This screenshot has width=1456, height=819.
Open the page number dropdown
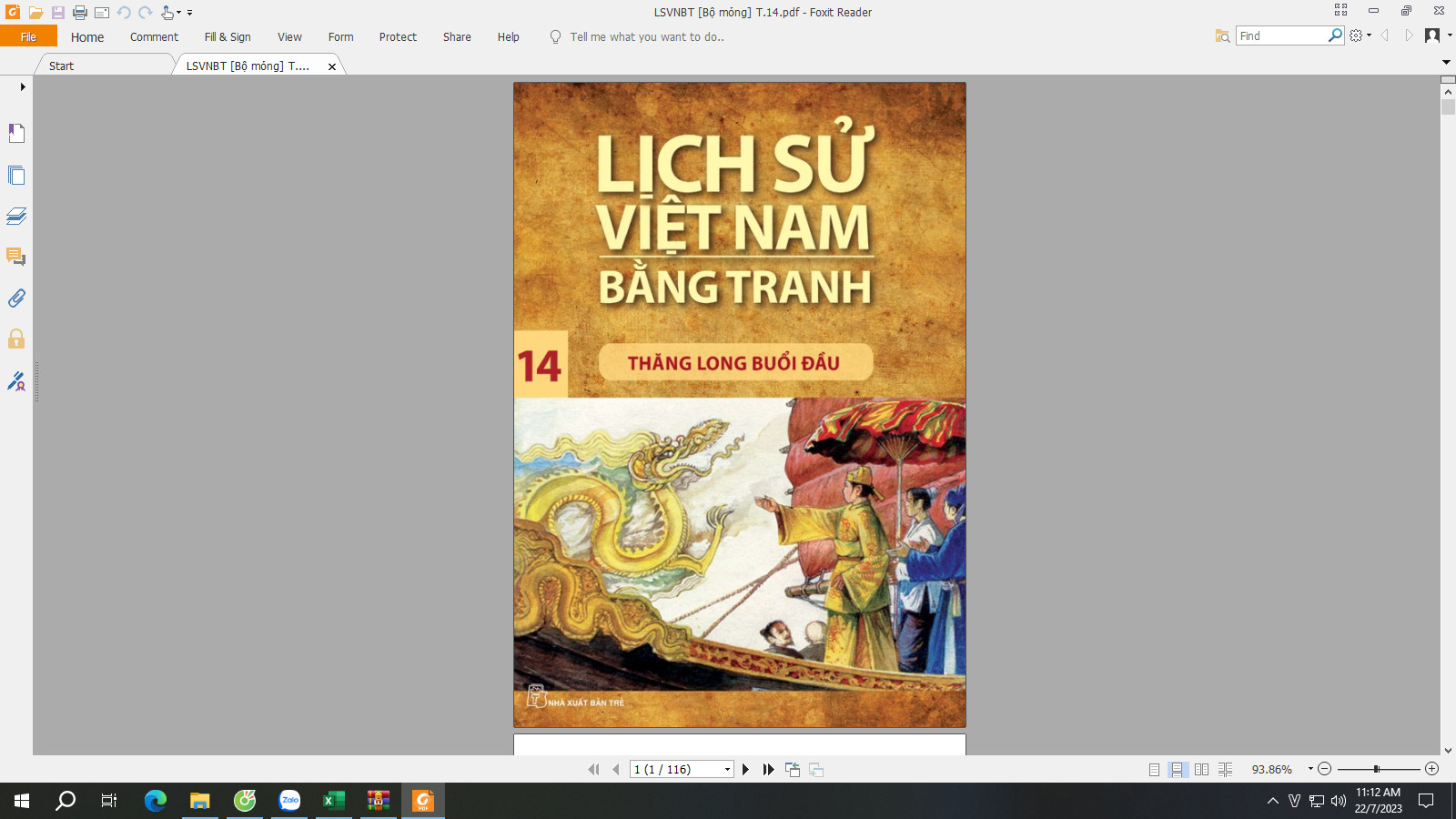point(727,770)
